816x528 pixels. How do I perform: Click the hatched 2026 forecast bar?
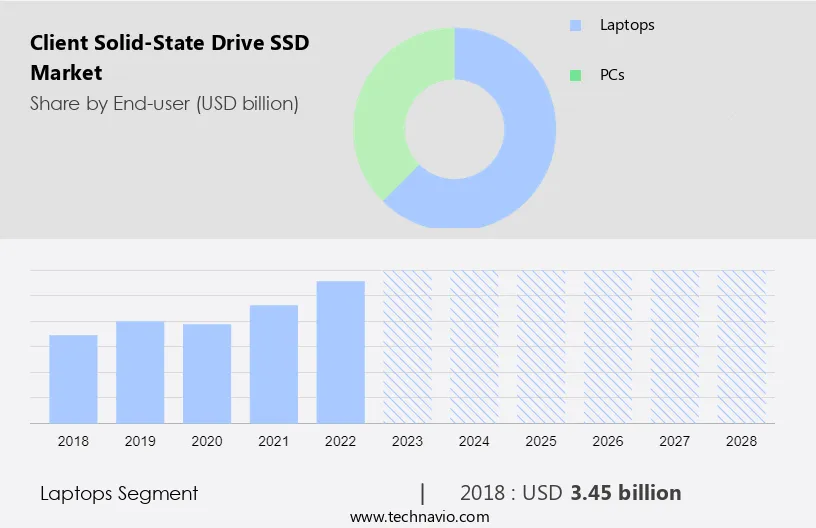[x=608, y=346]
